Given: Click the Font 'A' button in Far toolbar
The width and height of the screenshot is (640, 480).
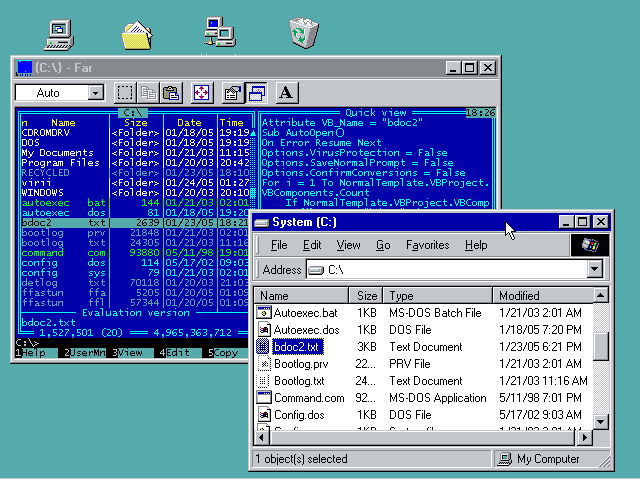Looking at the screenshot, I should click(x=287, y=93).
